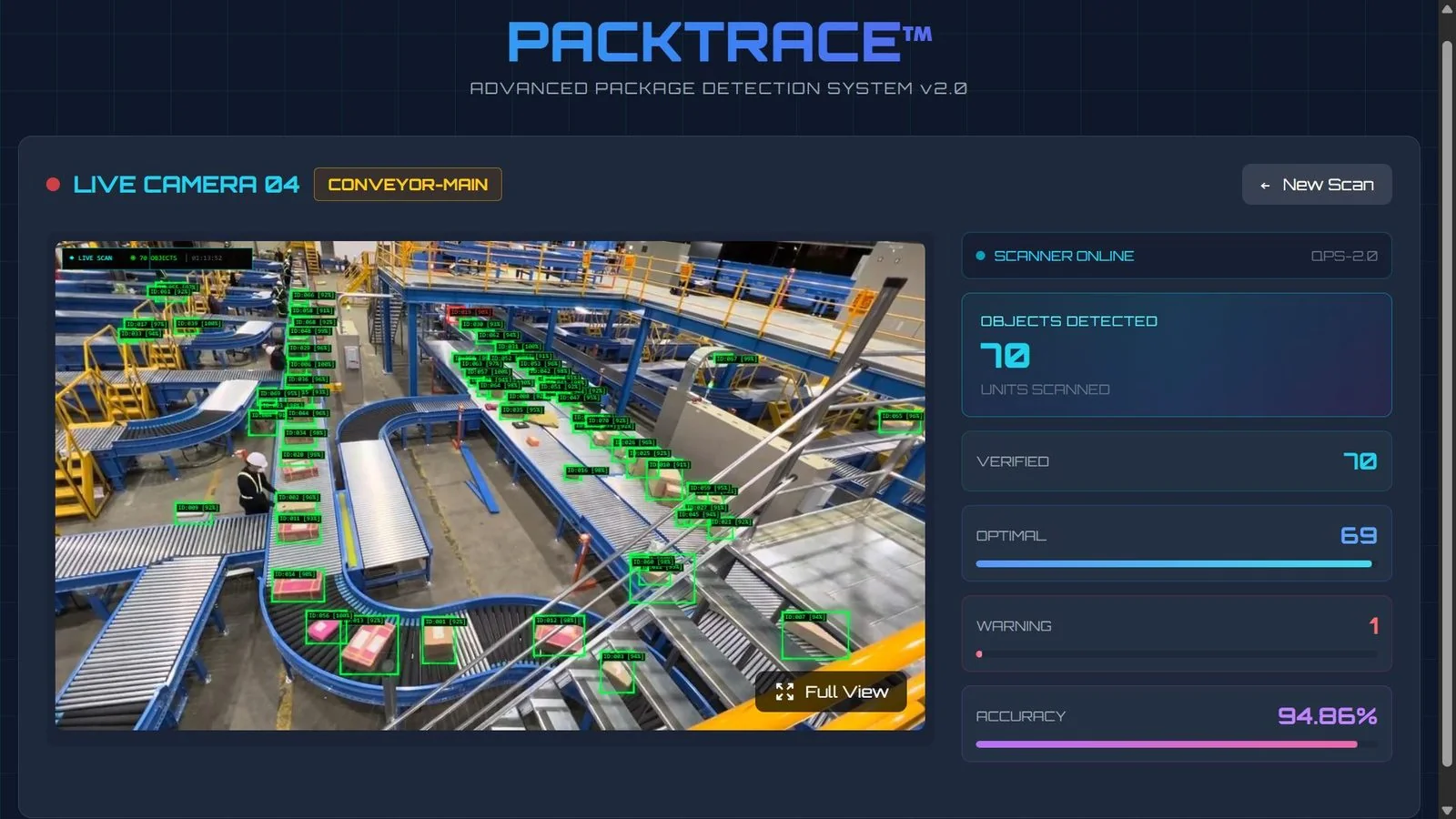
Task: Click the scrollbar down arrow
Action: click(x=1447, y=811)
